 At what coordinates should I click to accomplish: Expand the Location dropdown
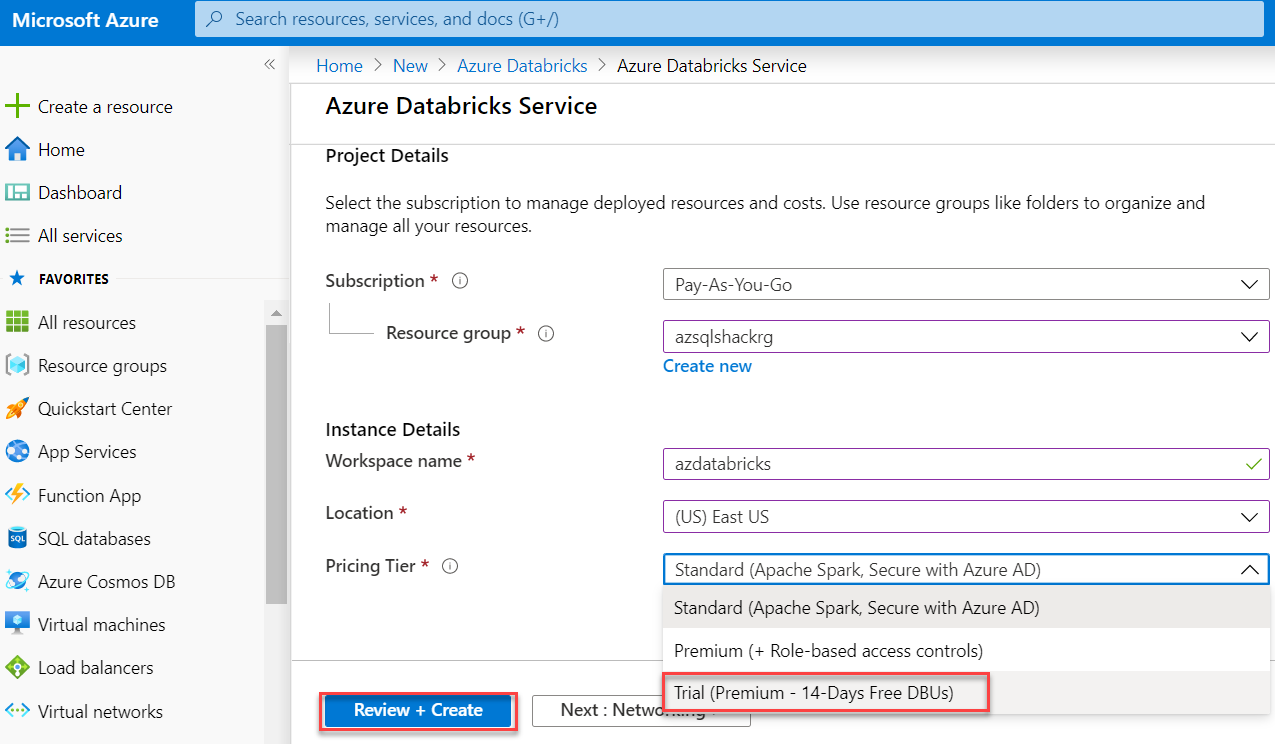tap(965, 517)
